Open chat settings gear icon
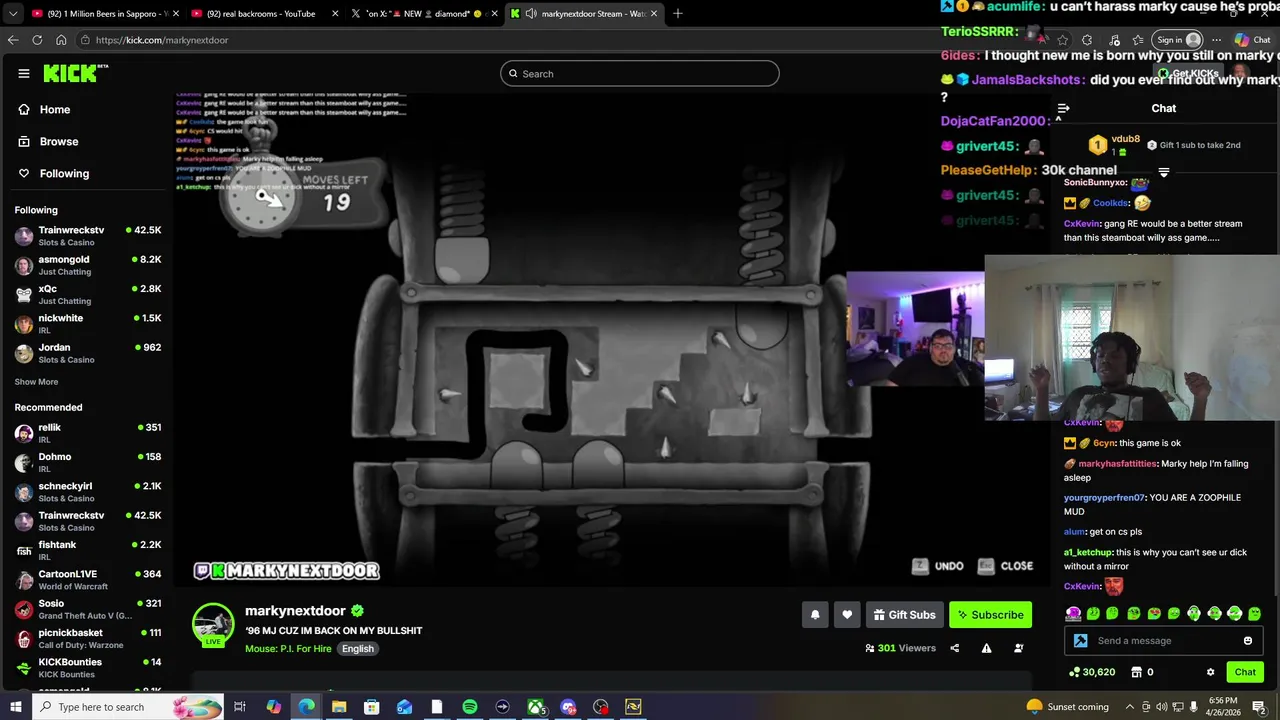 [x=1210, y=672]
